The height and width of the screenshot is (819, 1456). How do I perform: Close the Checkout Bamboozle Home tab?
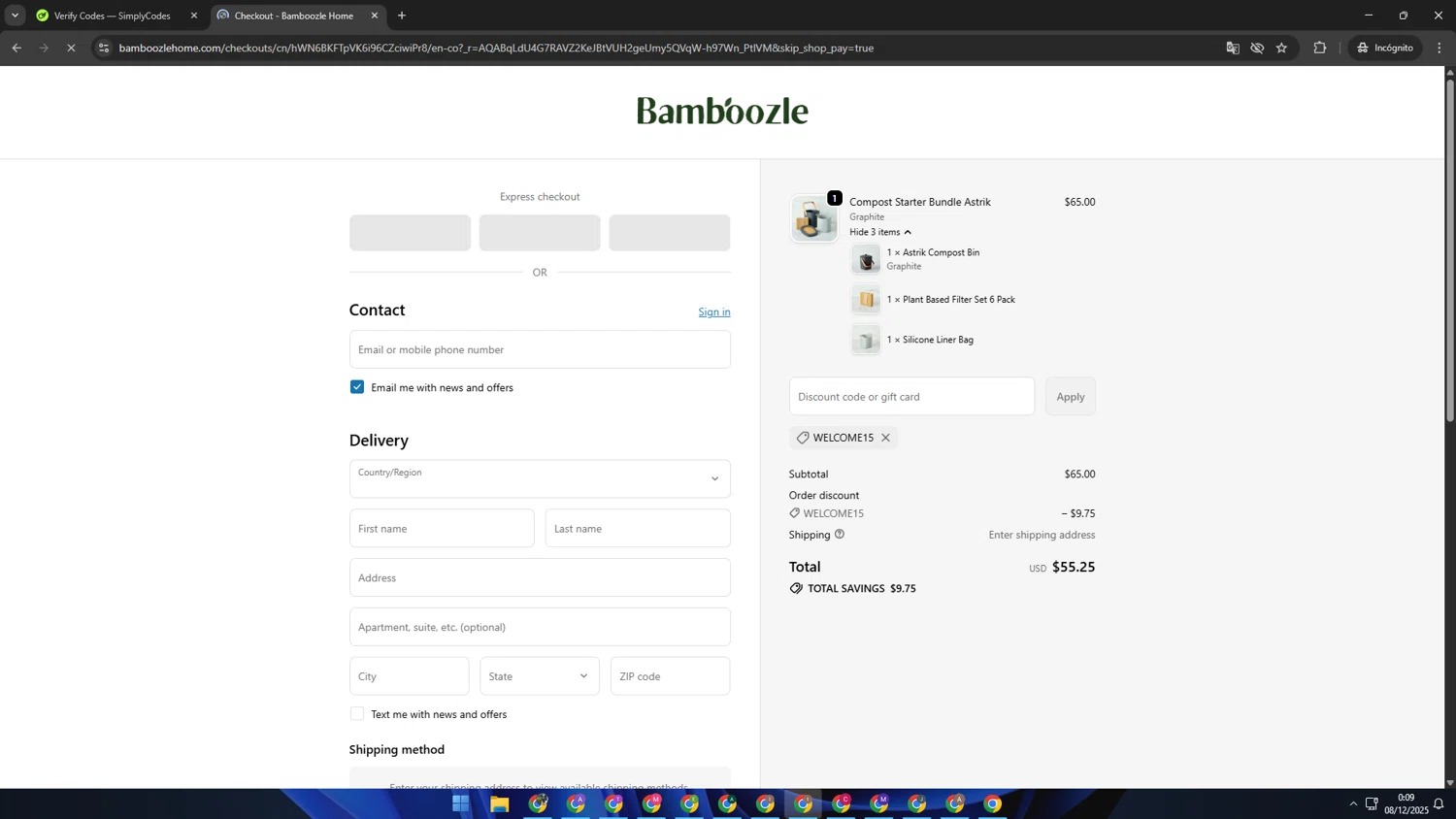pyautogui.click(x=375, y=16)
